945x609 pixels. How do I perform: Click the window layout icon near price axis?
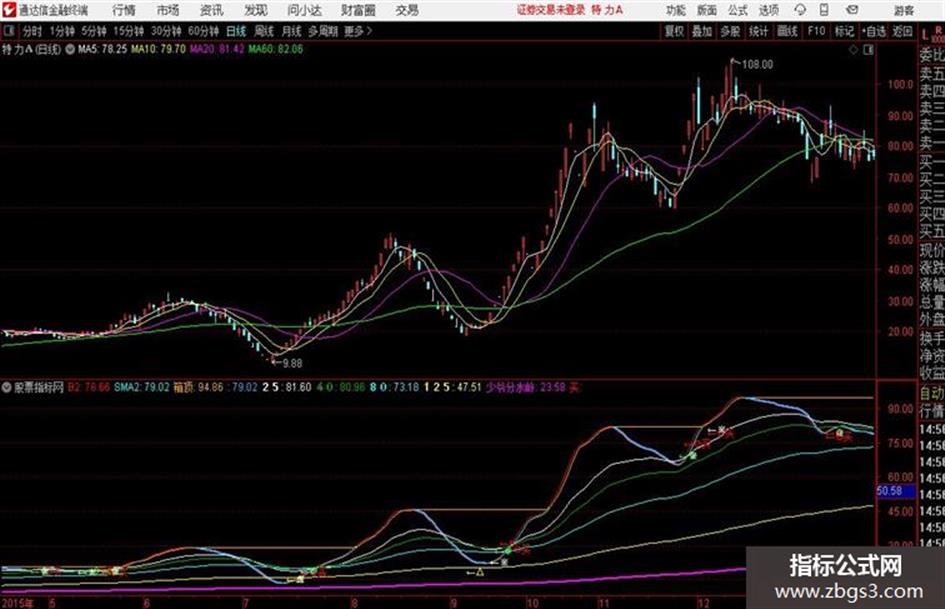pos(868,50)
